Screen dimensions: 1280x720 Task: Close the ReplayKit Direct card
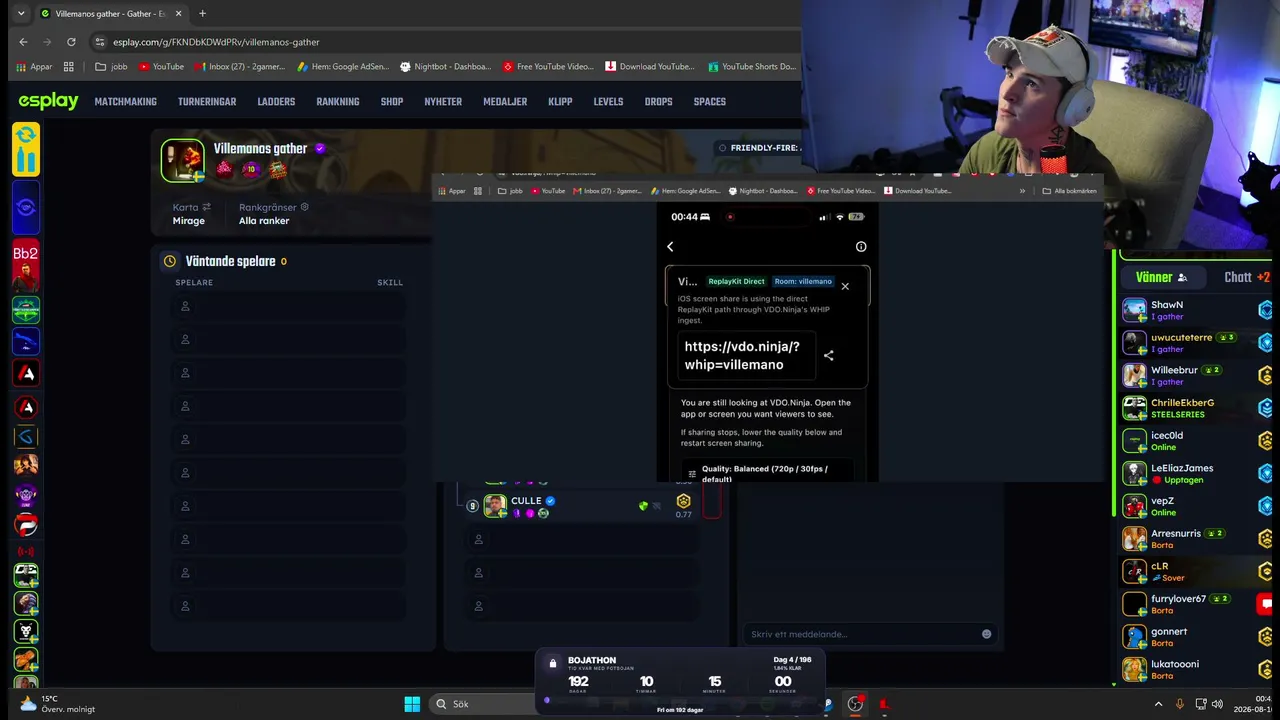[845, 286]
